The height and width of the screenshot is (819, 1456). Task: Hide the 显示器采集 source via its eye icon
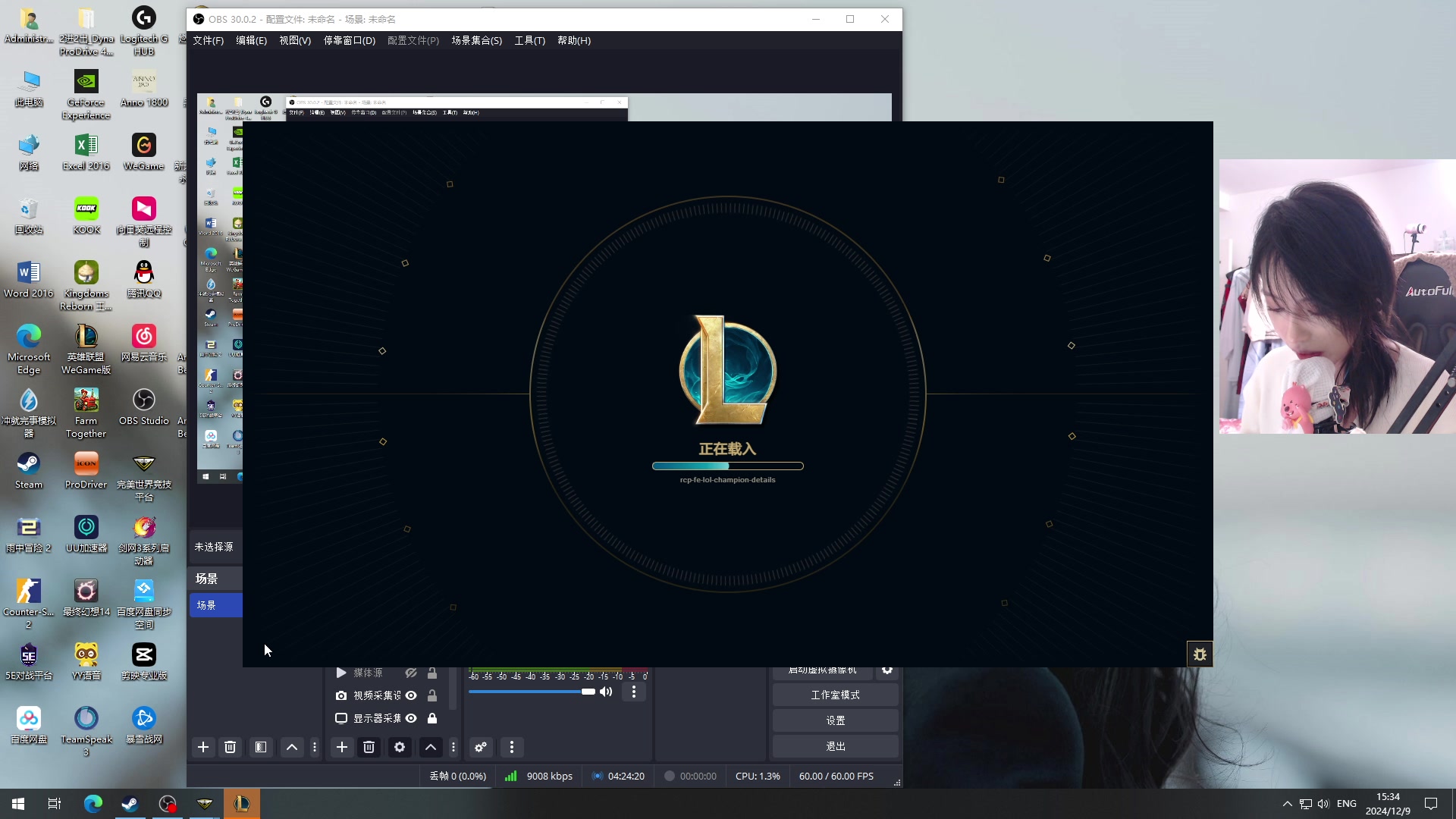pos(411,718)
